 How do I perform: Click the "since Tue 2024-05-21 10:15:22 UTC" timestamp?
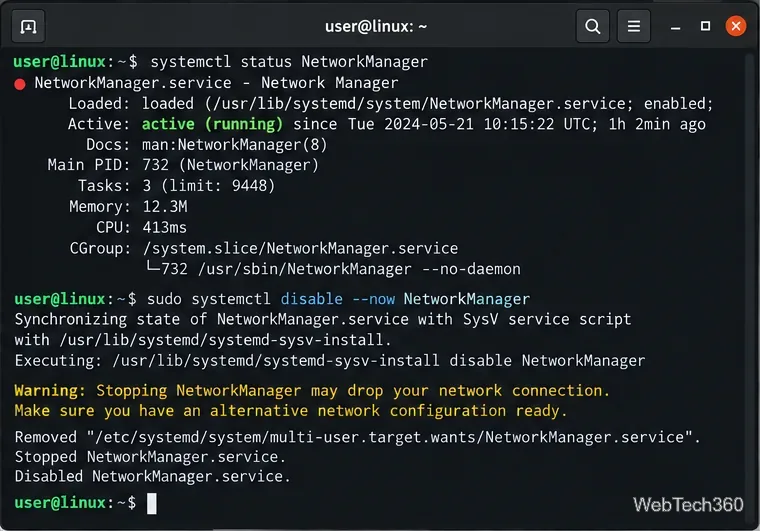point(445,124)
